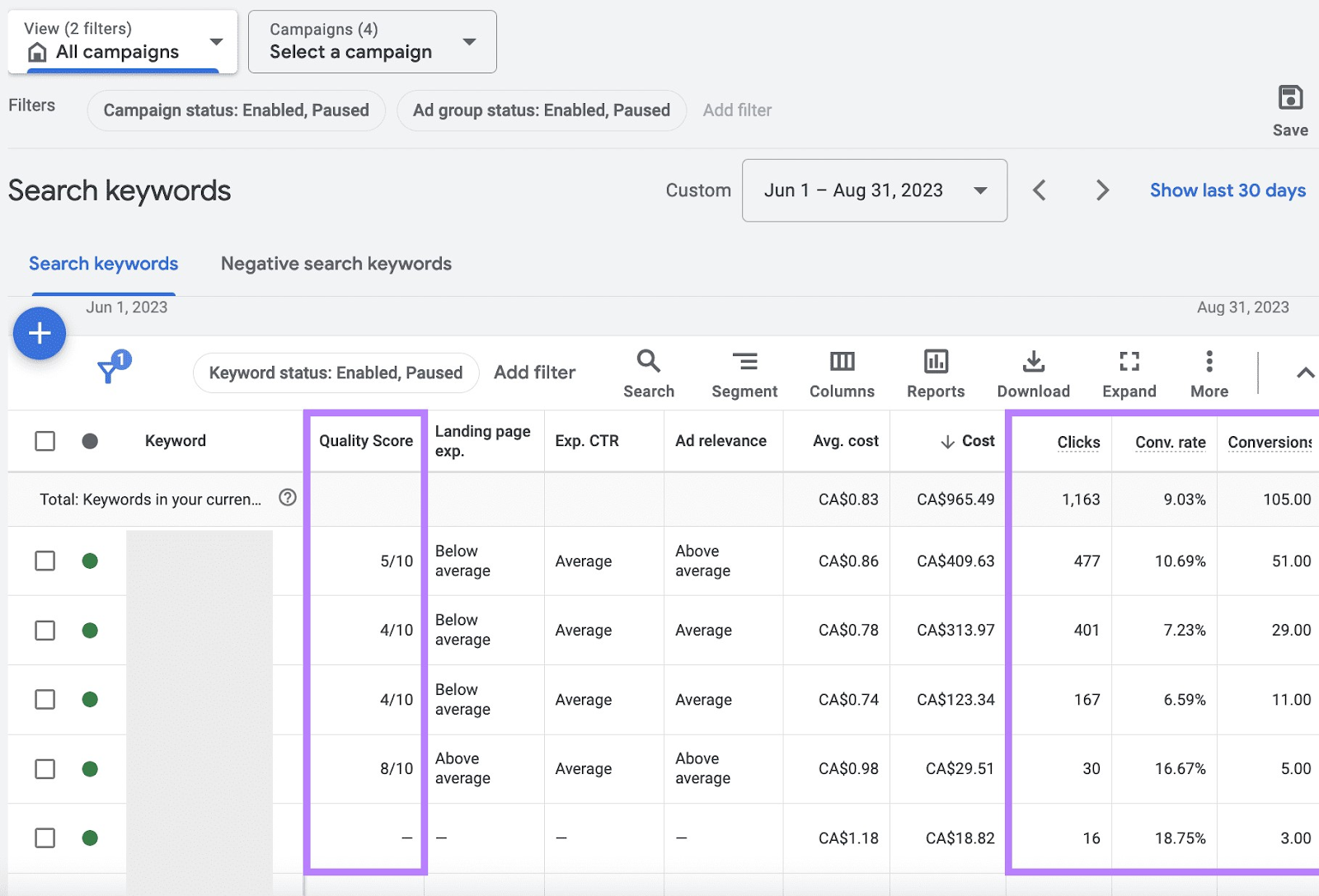Viewport: 1319px width, 896px height.
Task: Click the Show last 30 days link
Action: click(x=1227, y=190)
